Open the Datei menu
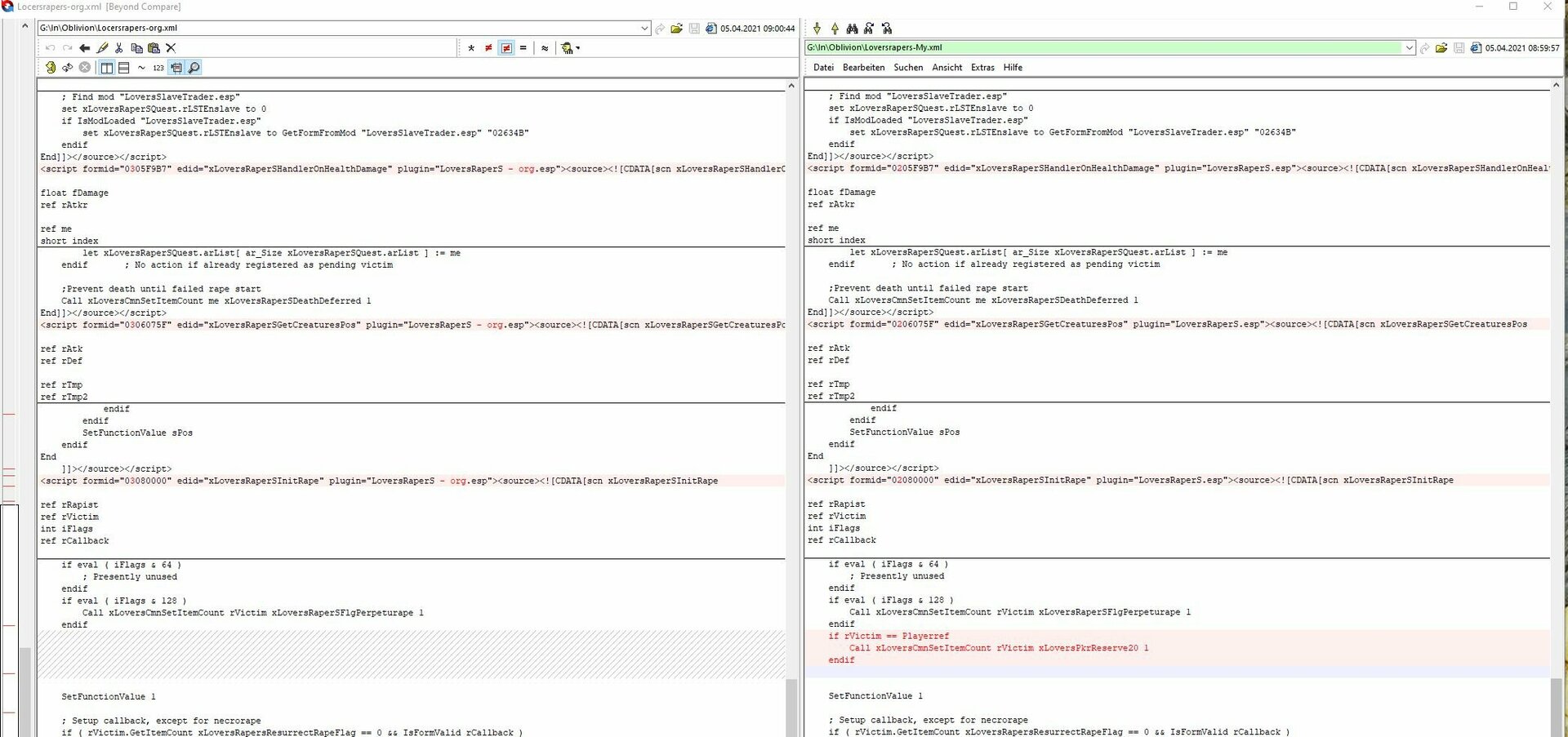This screenshot has width=1568, height=737. (823, 68)
